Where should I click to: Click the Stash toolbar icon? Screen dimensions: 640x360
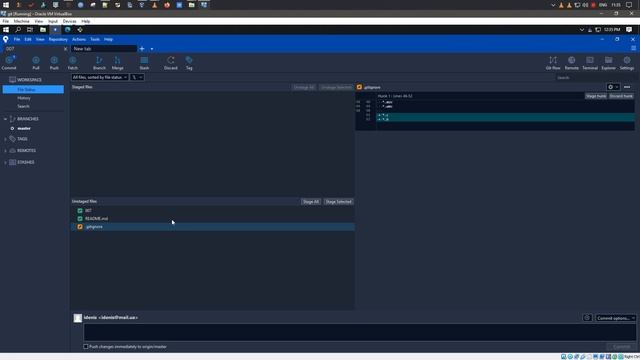click(x=144, y=63)
